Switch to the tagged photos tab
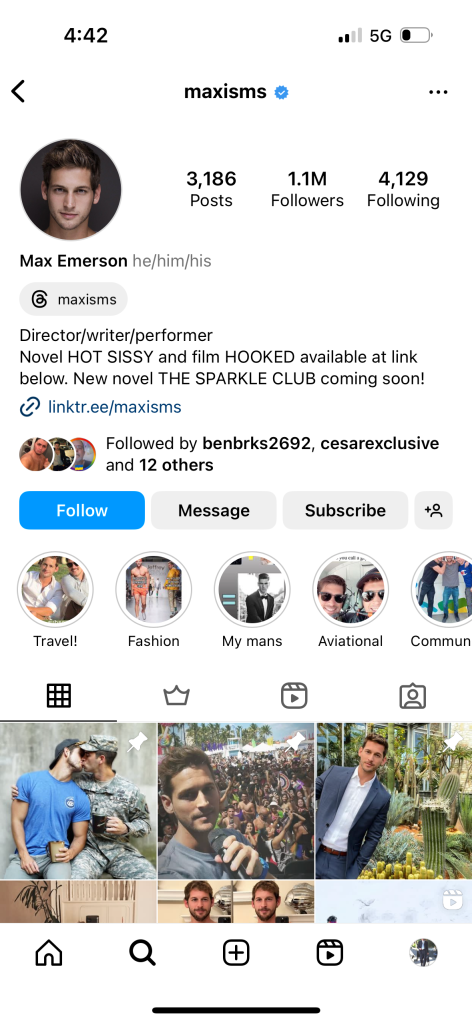The height and width of the screenshot is (1023, 472). point(413,696)
